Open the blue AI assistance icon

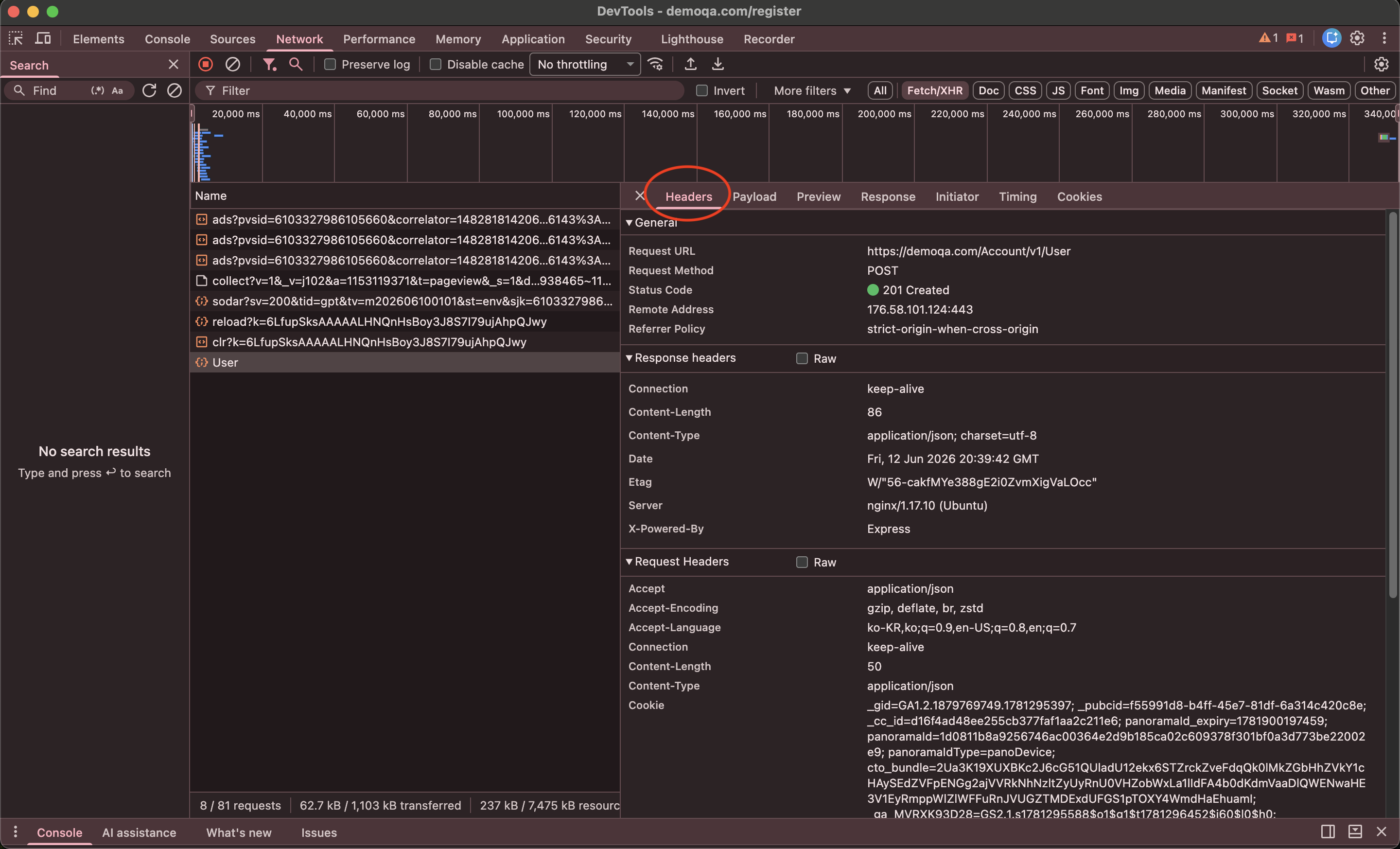click(x=1331, y=38)
